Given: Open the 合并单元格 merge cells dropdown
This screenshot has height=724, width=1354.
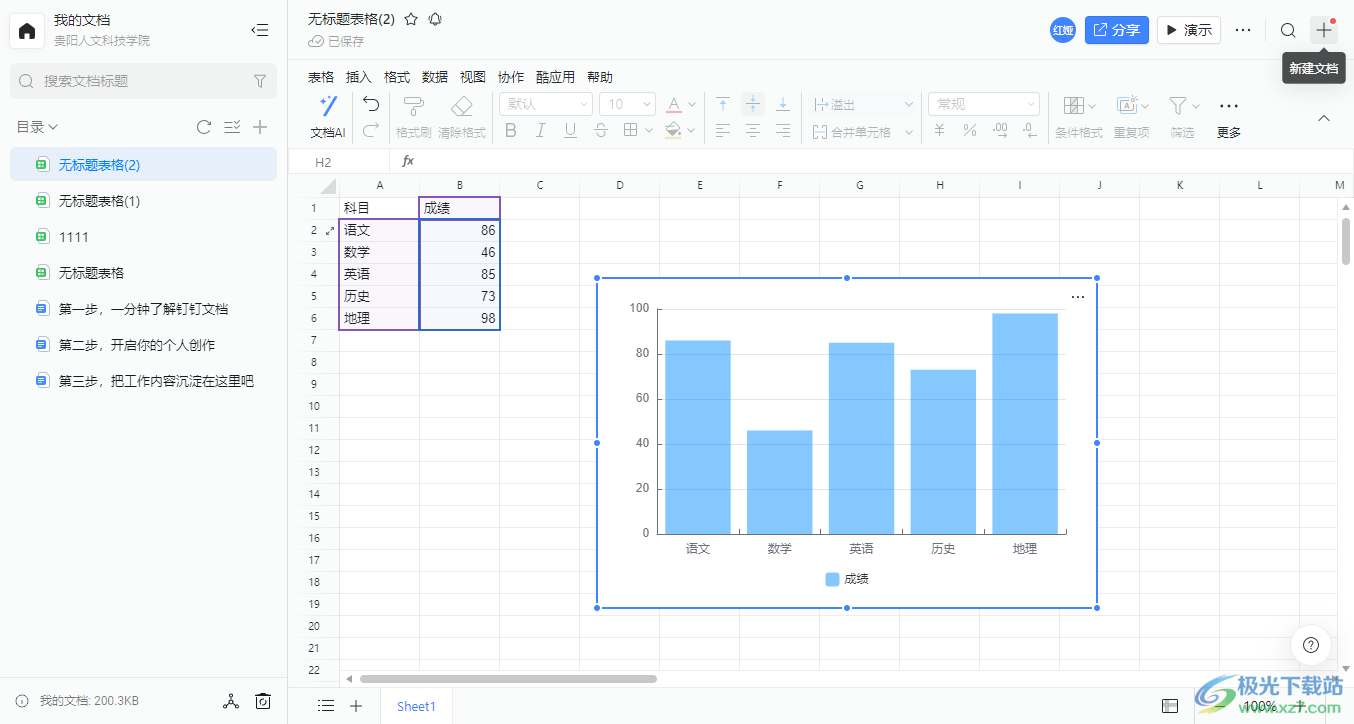Looking at the screenshot, I should (x=863, y=131).
